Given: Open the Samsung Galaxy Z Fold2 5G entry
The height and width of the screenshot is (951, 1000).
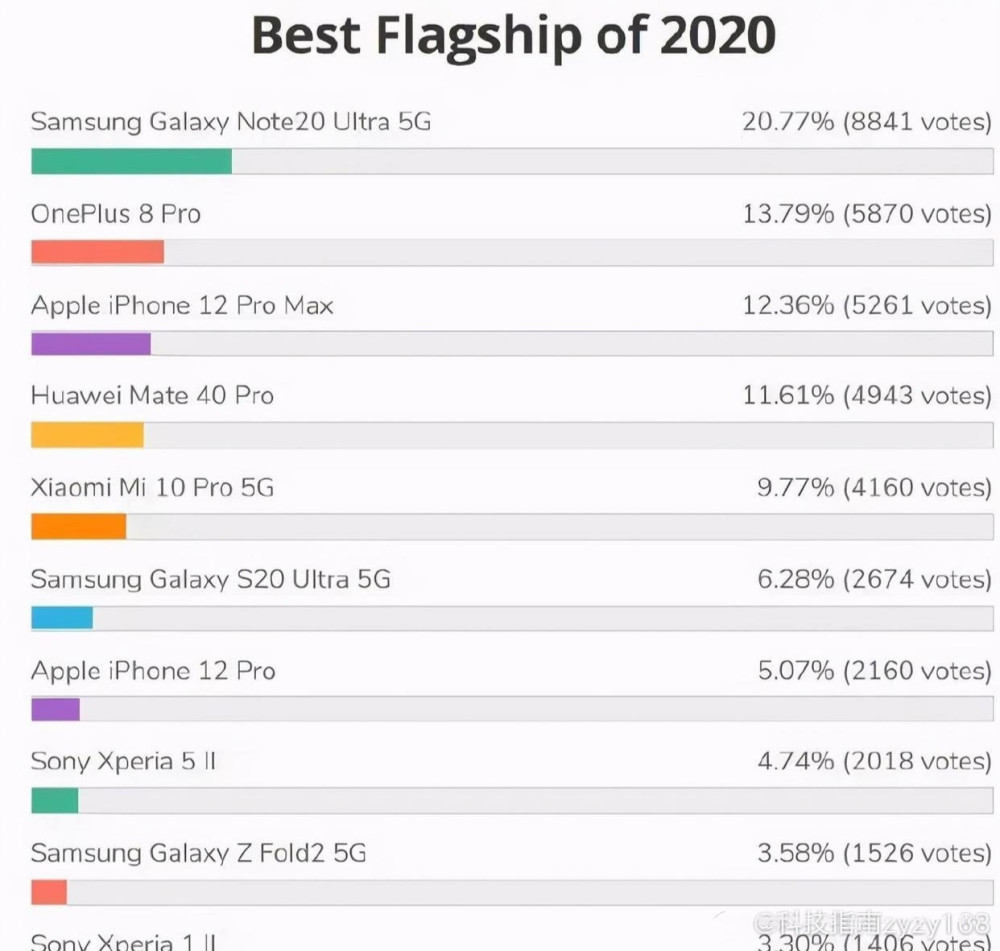Looking at the screenshot, I should click(x=198, y=853).
